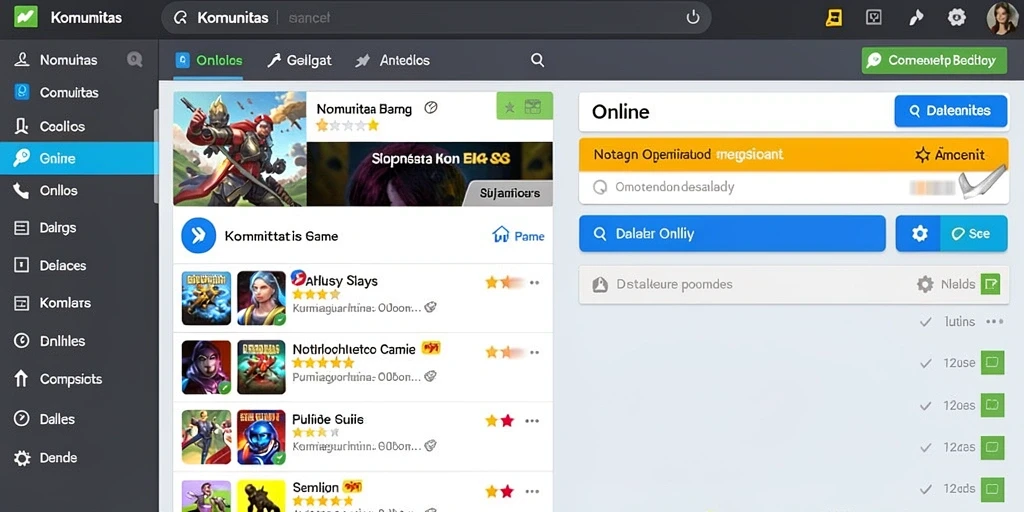
Task: Toggle the green box beside Nlalds
Action: pos(991,284)
